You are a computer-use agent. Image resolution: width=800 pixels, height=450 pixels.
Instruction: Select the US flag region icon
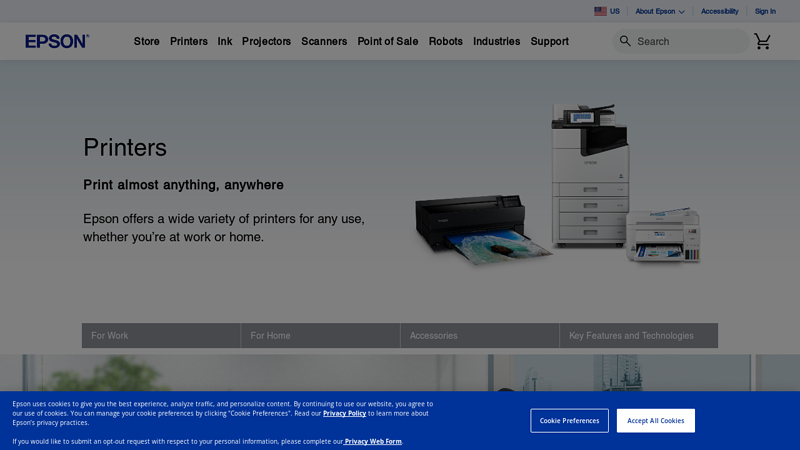(600, 11)
